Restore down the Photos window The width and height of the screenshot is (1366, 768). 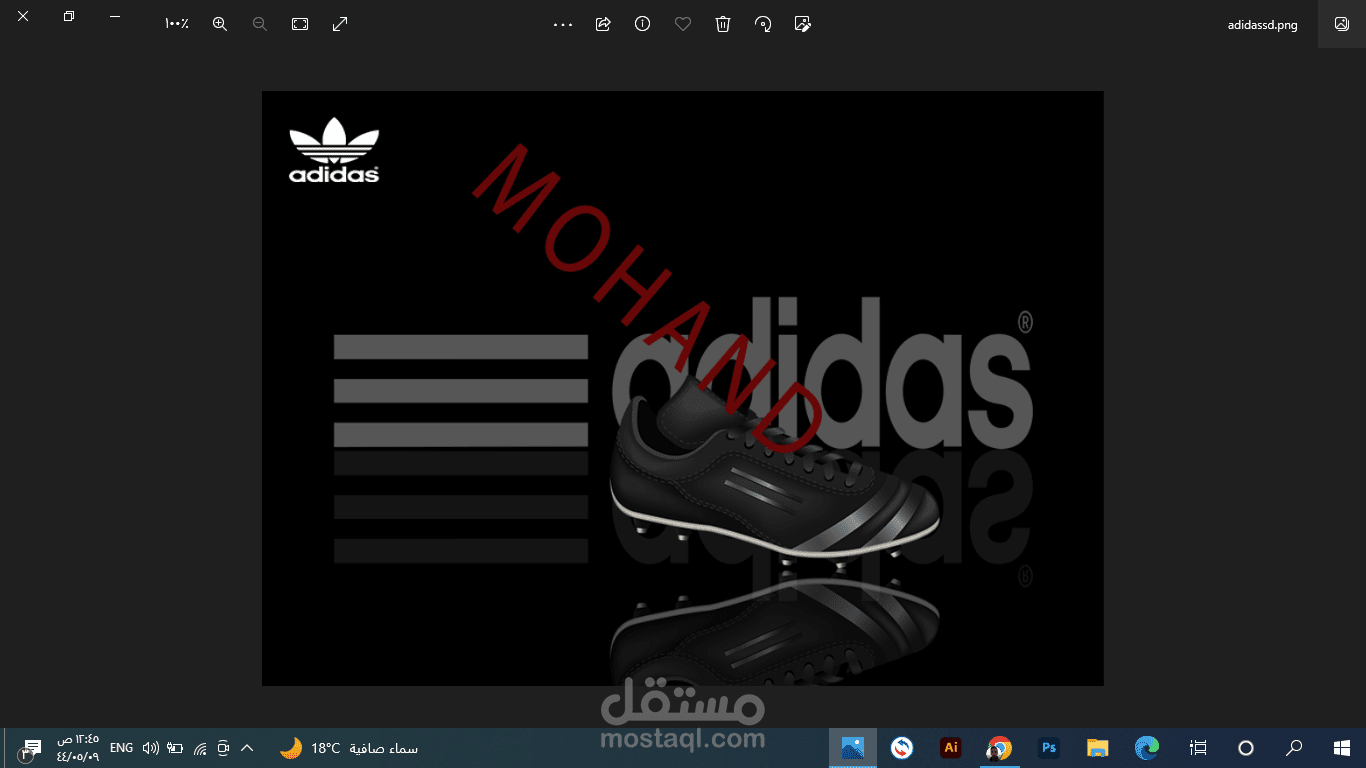pos(69,17)
